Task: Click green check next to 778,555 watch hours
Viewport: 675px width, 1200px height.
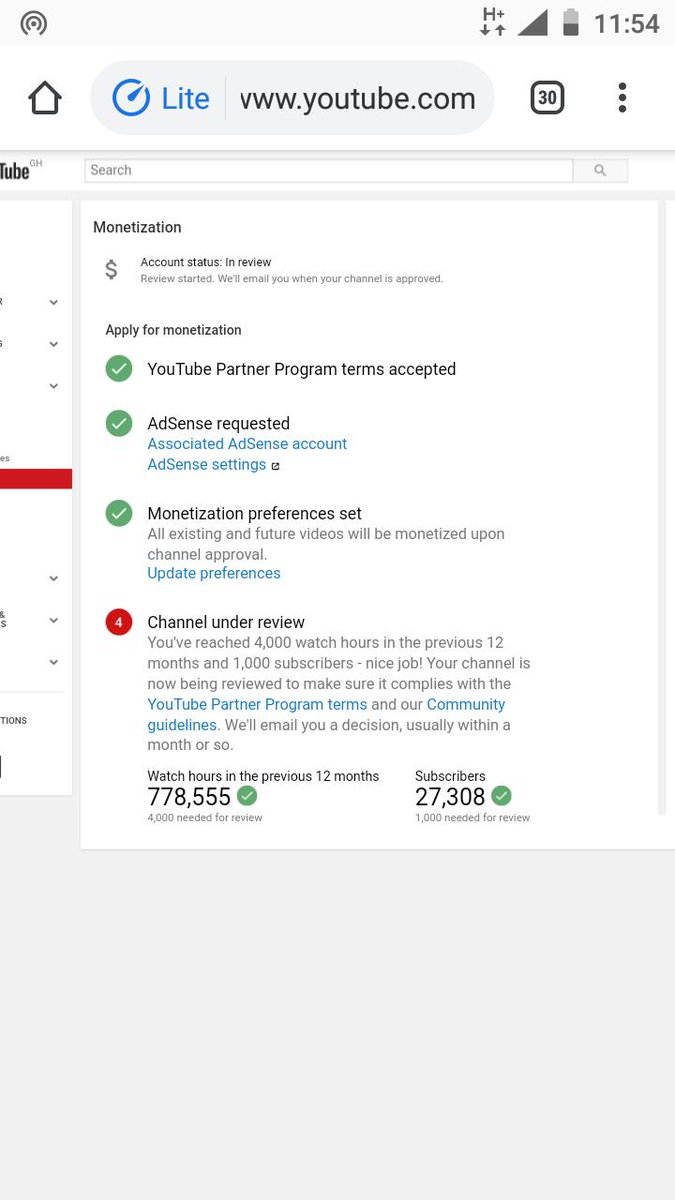Action: point(246,796)
